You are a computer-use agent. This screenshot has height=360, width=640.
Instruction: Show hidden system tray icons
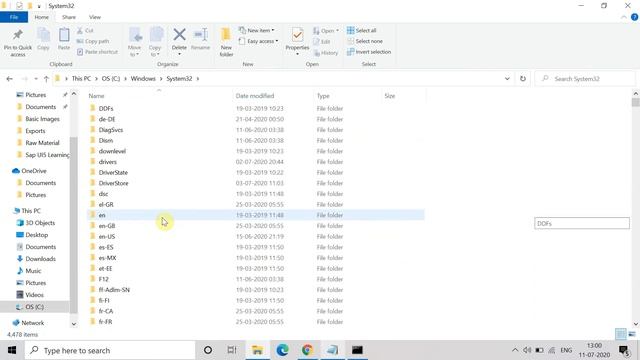(515, 350)
